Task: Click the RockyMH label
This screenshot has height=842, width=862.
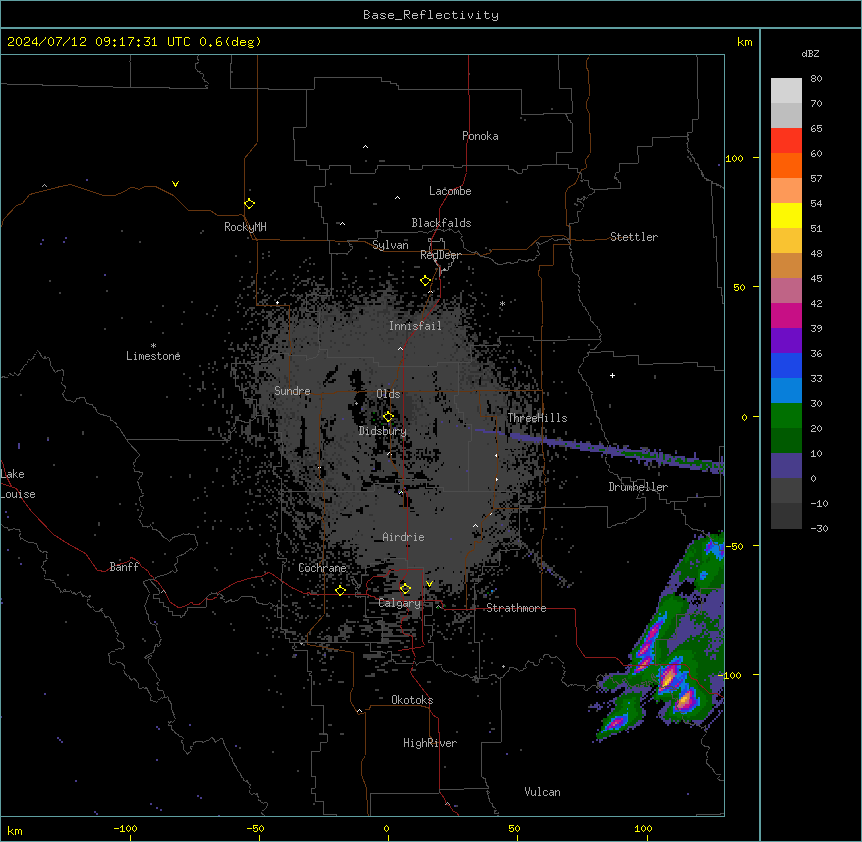Action: pyautogui.click(x=245, y=227)
